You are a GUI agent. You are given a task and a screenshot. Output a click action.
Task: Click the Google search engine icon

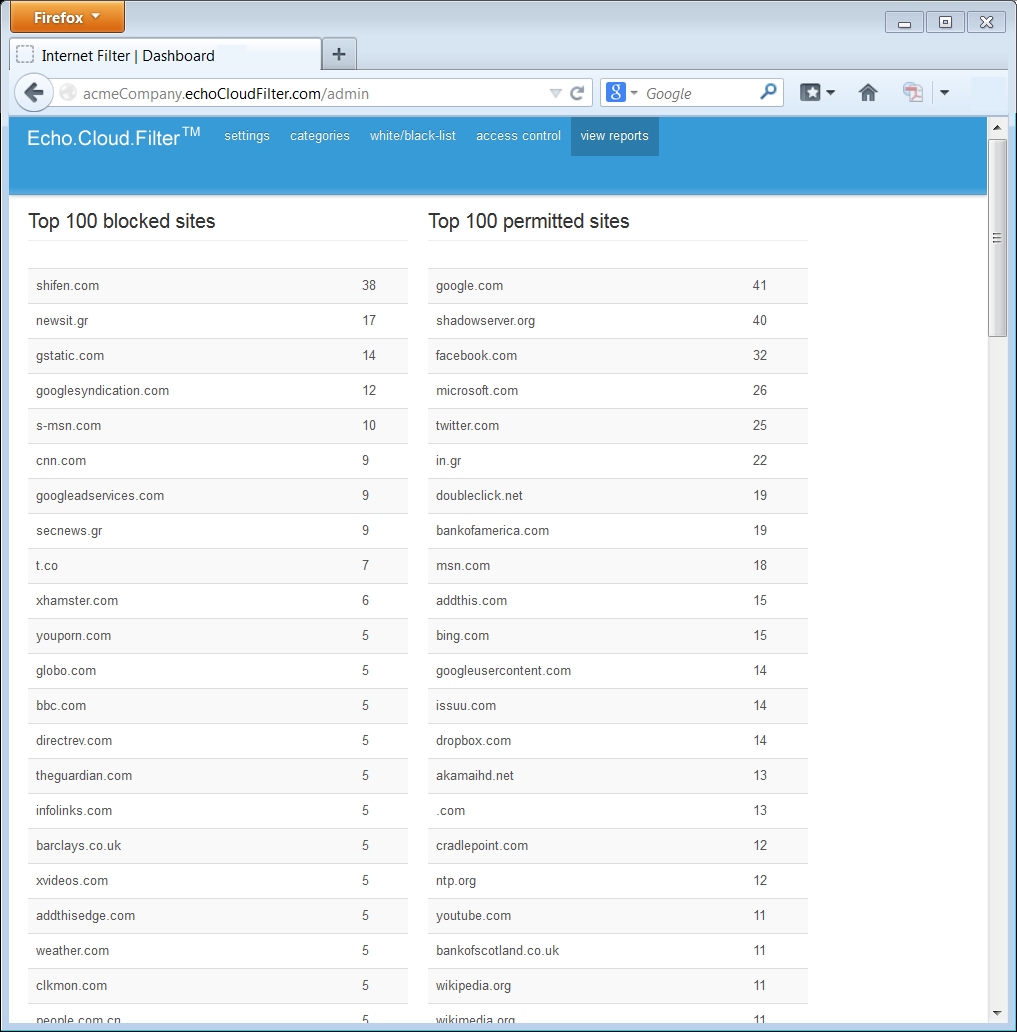615,92
